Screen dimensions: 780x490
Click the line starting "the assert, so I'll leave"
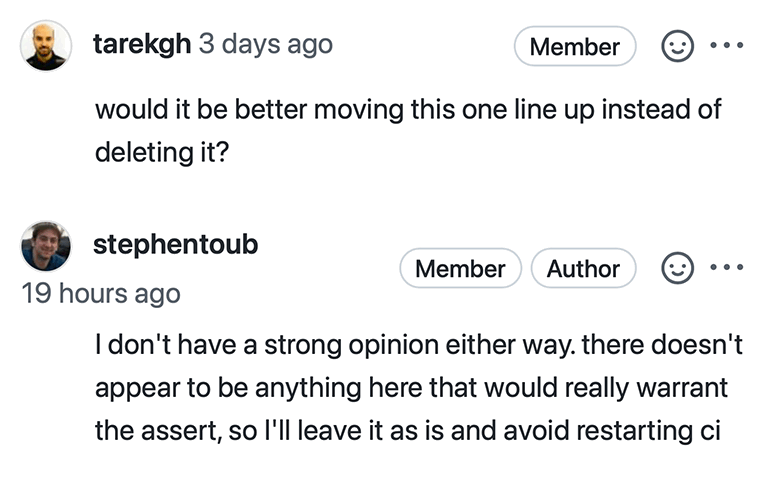click(408, 432)
